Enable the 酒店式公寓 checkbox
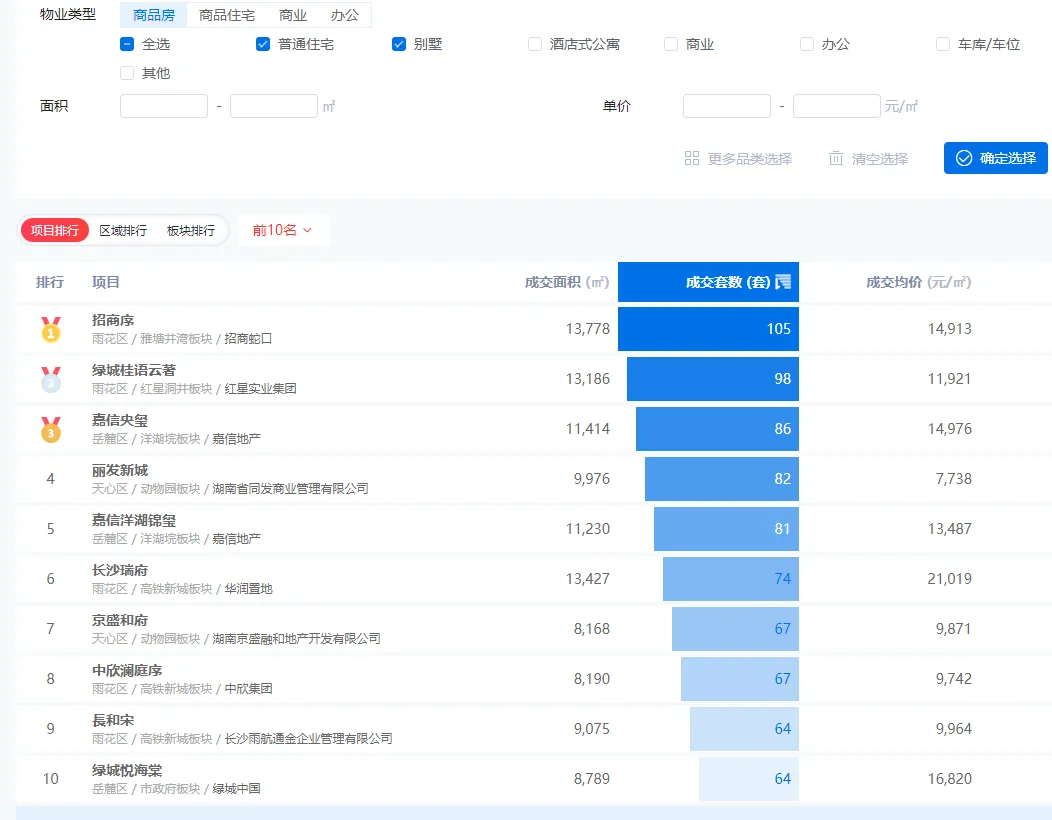The height and width of the screenshot is (820, 1052). click(x=535, y=44)
